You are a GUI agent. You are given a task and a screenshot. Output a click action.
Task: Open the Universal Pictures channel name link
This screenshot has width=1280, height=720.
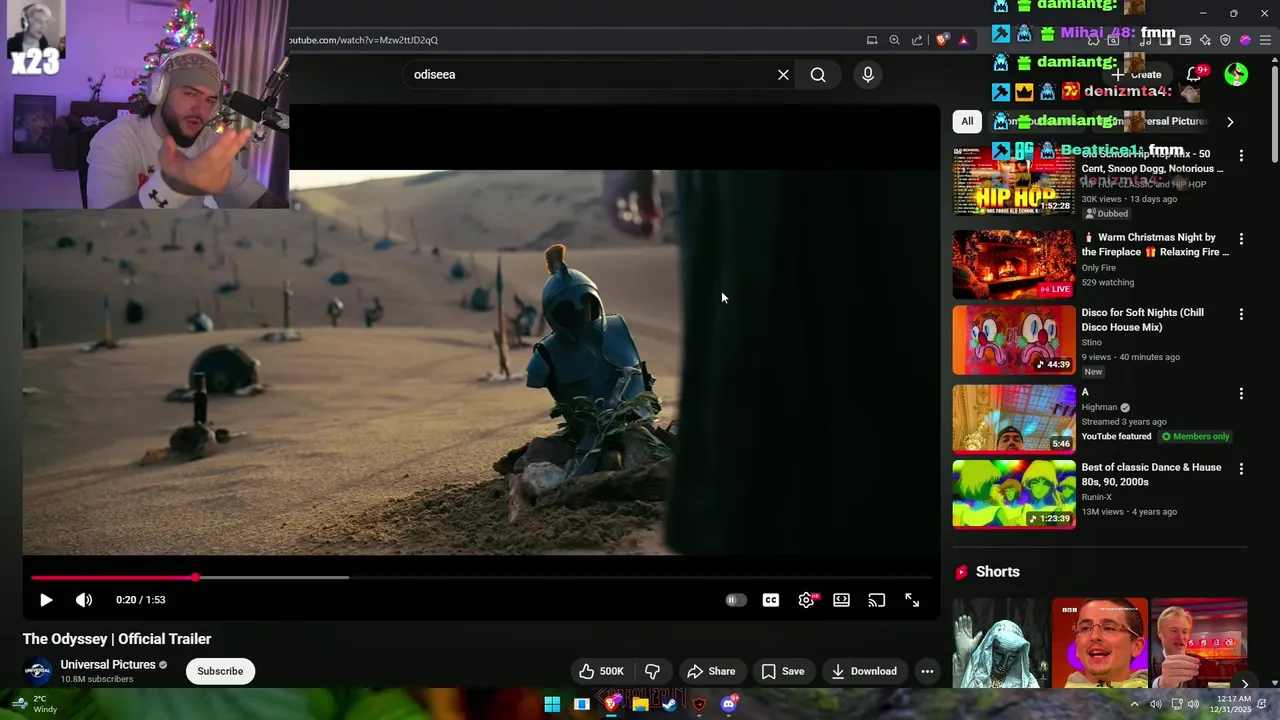point(108,665)
